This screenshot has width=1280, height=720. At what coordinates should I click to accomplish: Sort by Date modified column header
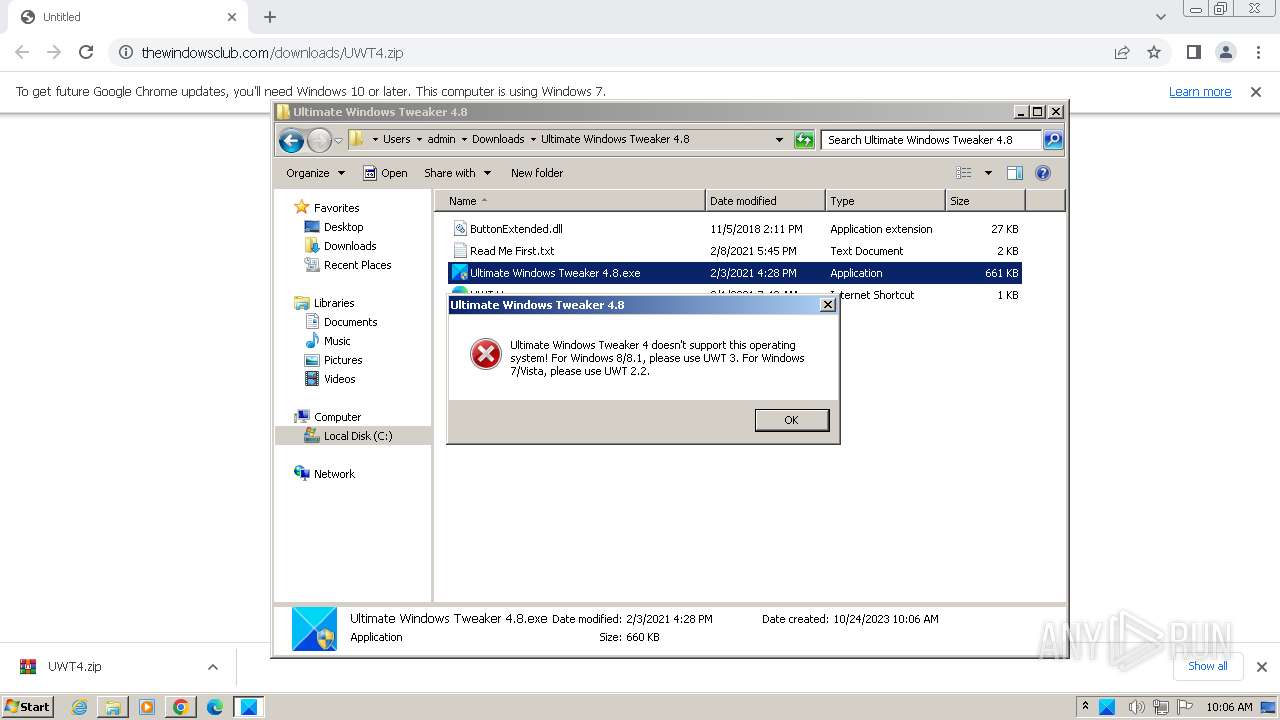[x=765, y=201]
